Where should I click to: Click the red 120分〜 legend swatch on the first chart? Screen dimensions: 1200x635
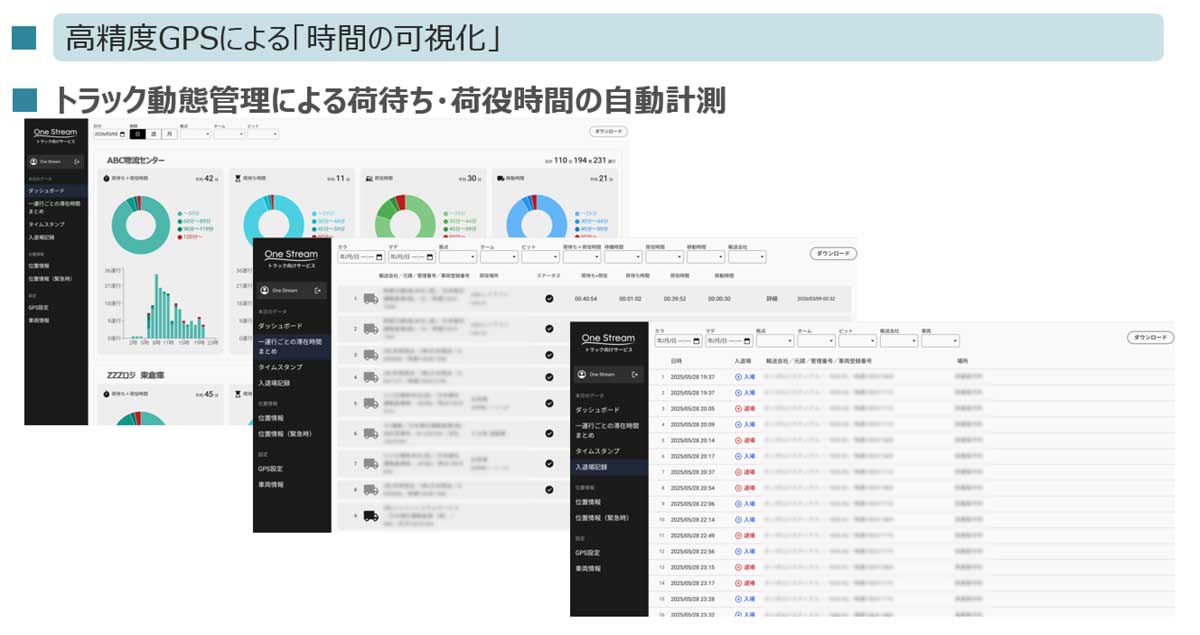coord(179,239)
